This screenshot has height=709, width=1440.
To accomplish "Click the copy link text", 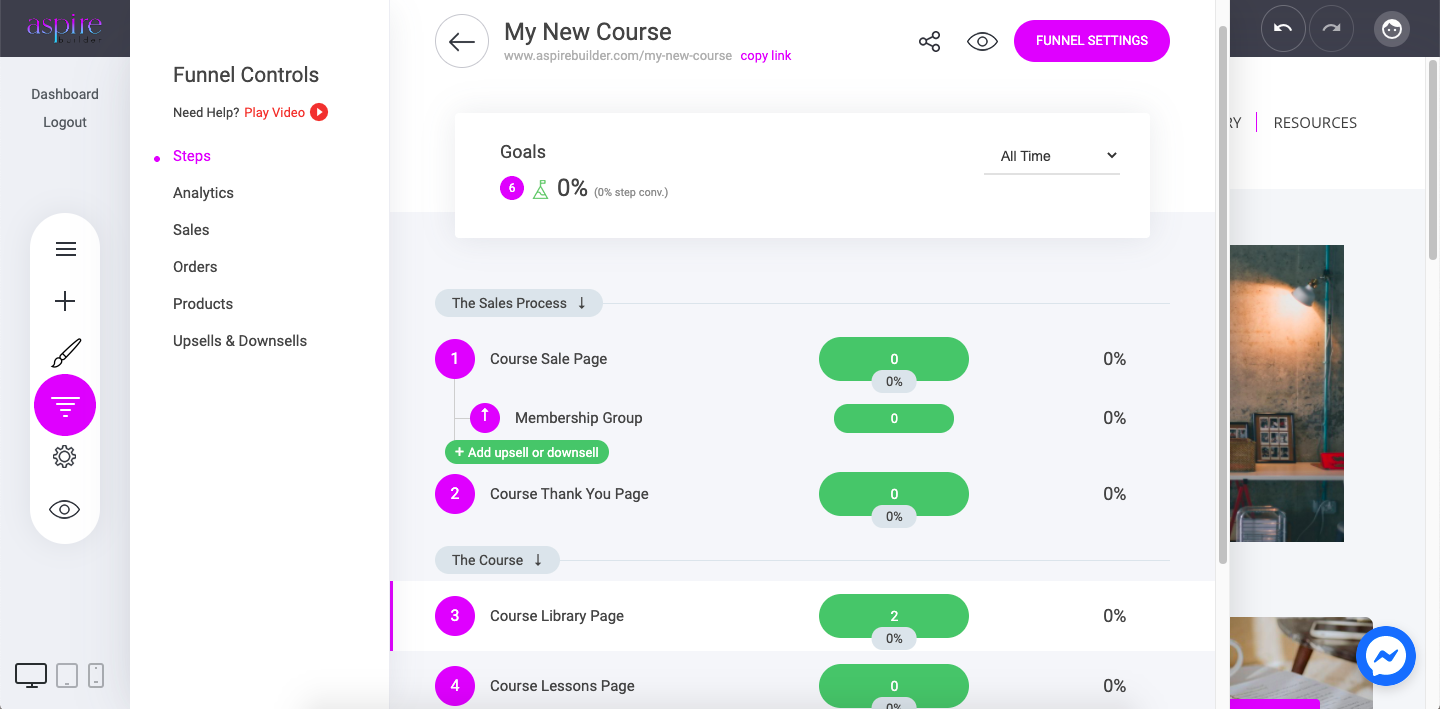I will click(x=766, y=56).
